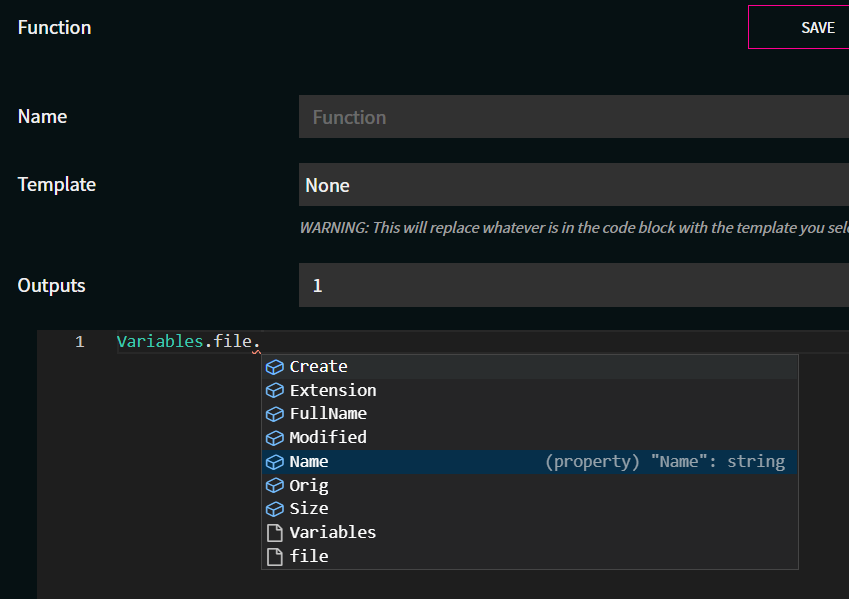Insert the Name property suggestion
The image size is (849, 599).
tap(530, 461)
